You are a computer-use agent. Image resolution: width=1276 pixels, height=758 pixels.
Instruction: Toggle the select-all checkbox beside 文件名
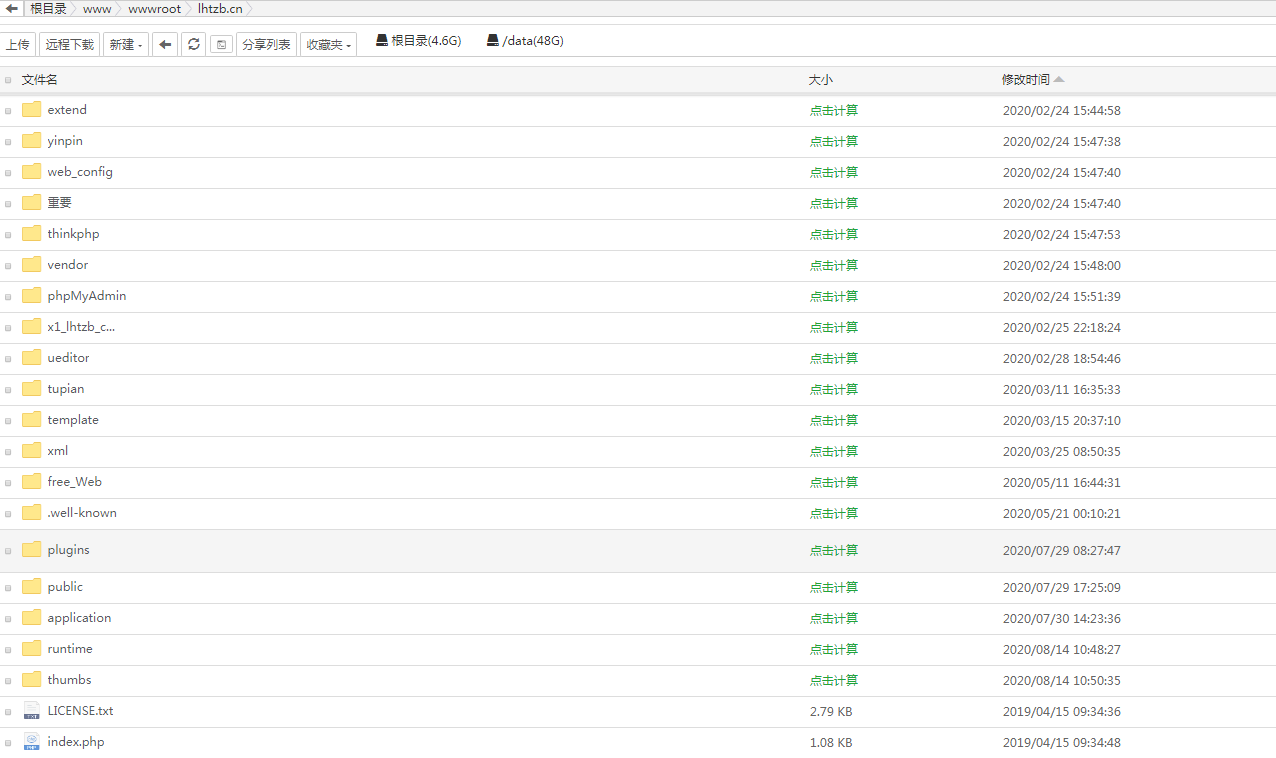tap(9, 80)
